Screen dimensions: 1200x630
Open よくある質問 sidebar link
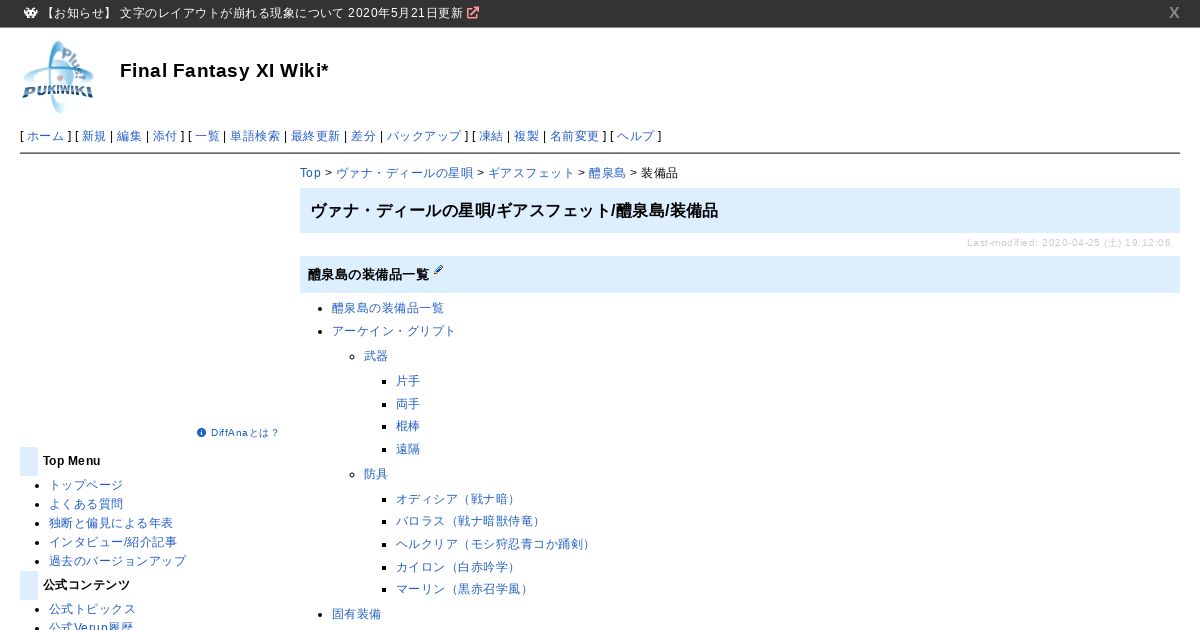tap(86, 504)
